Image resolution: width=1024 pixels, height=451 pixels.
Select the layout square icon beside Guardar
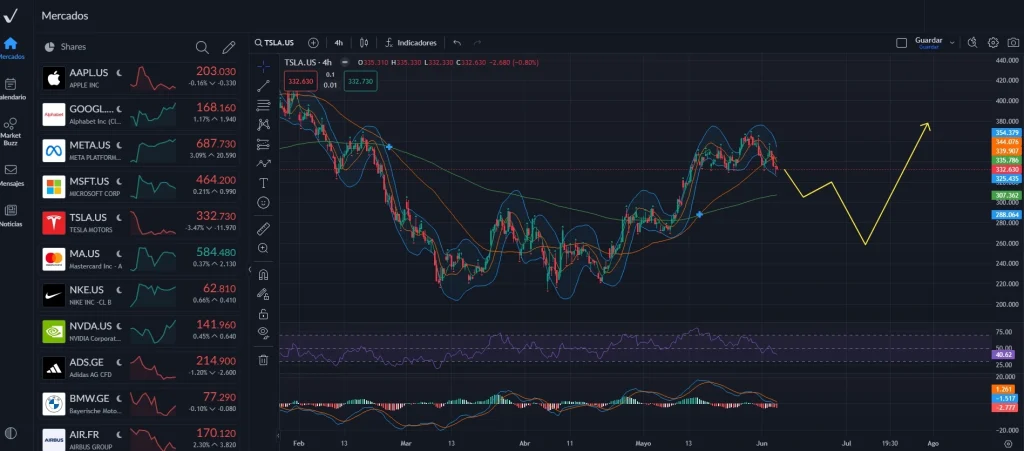(x=901, y=43)
